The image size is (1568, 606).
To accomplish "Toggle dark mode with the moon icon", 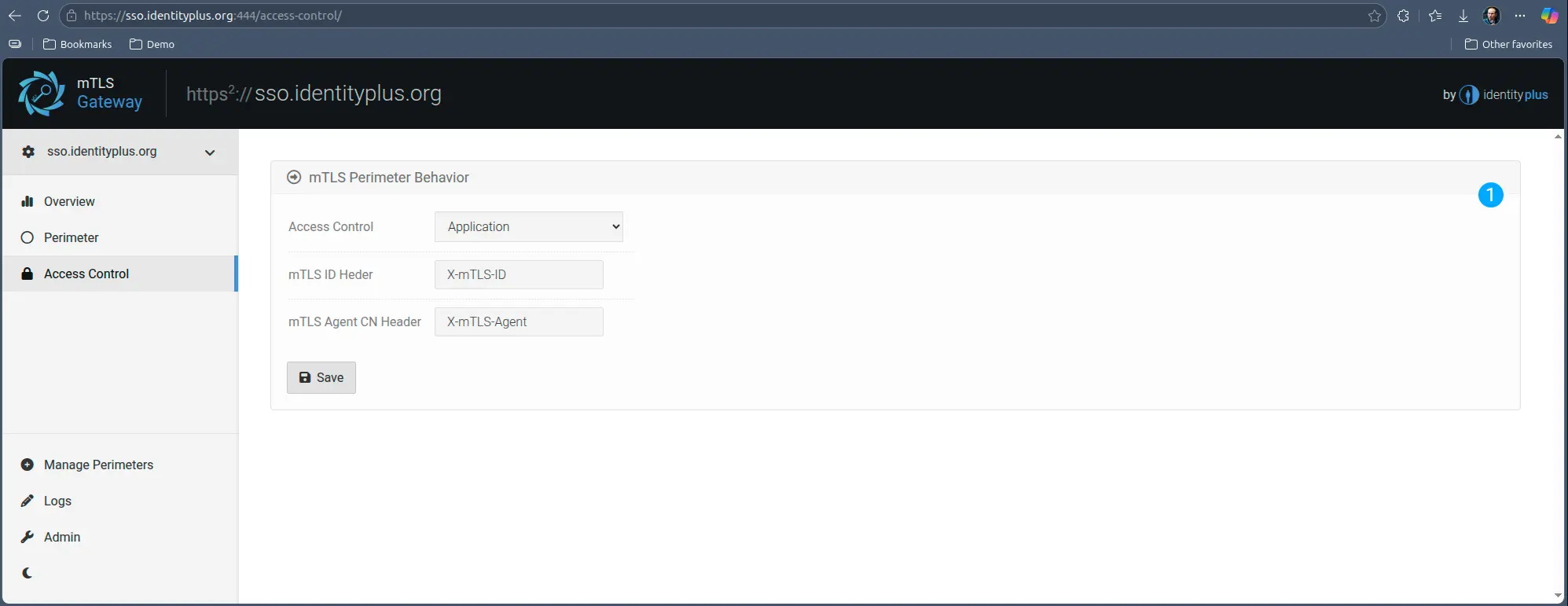I will click(x=28, y=573).
